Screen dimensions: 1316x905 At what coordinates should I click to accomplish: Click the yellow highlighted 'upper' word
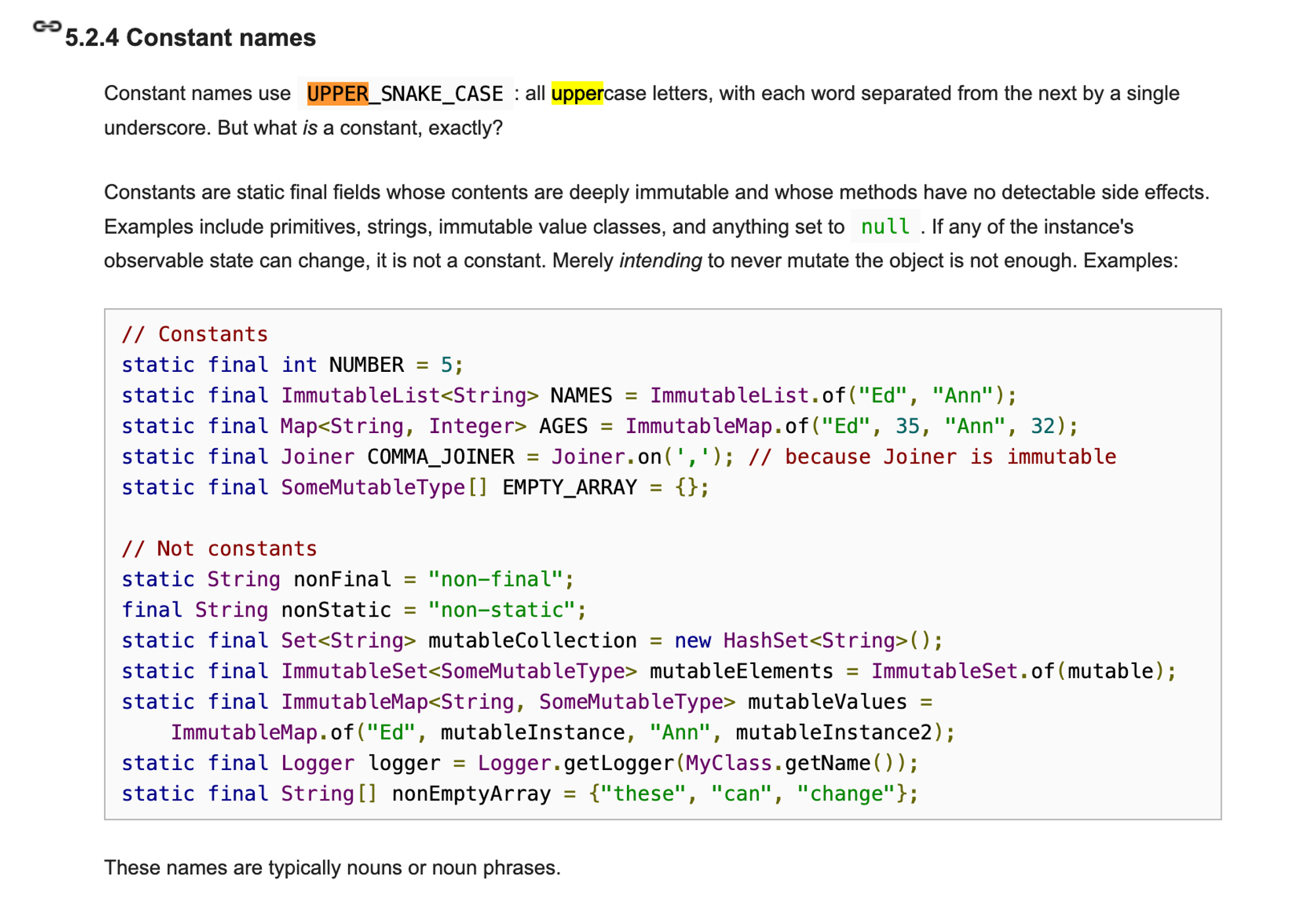click(x=577, y=93)
